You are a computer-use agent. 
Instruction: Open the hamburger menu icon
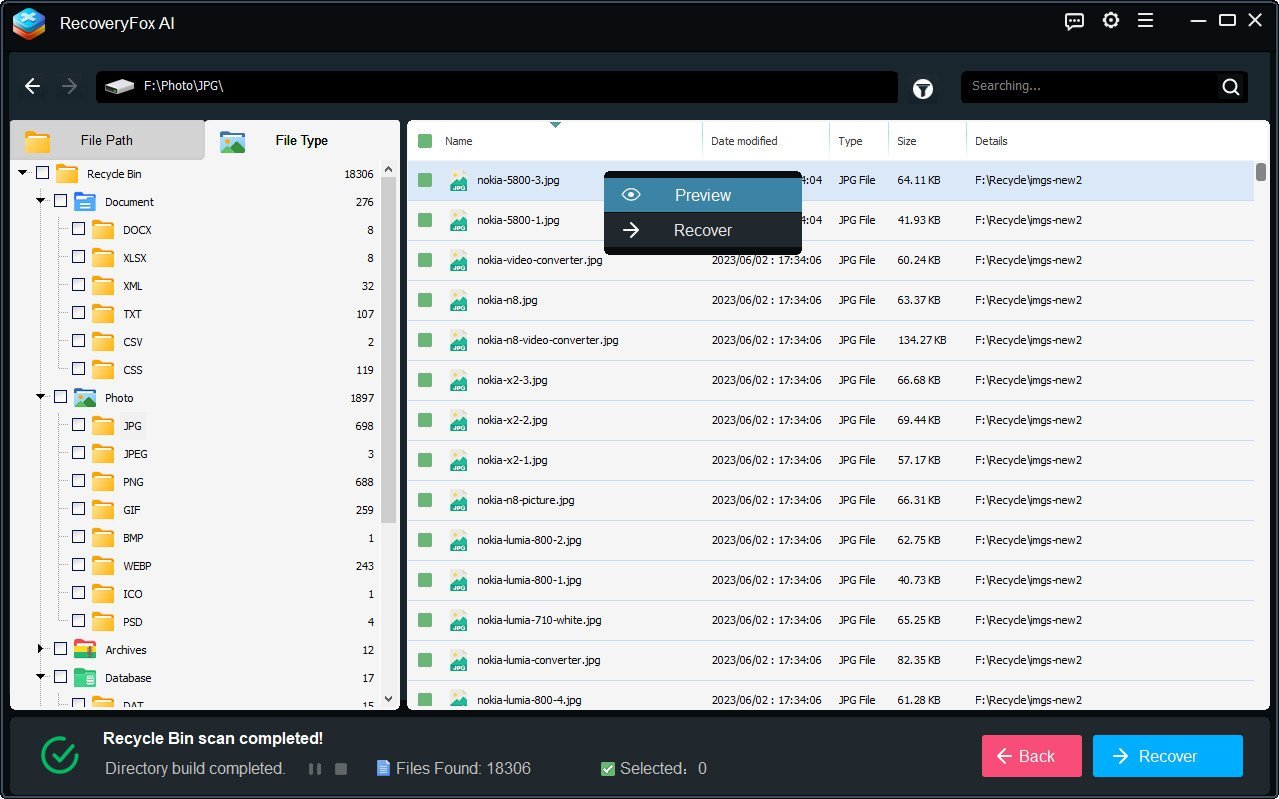click(1146, 21)
